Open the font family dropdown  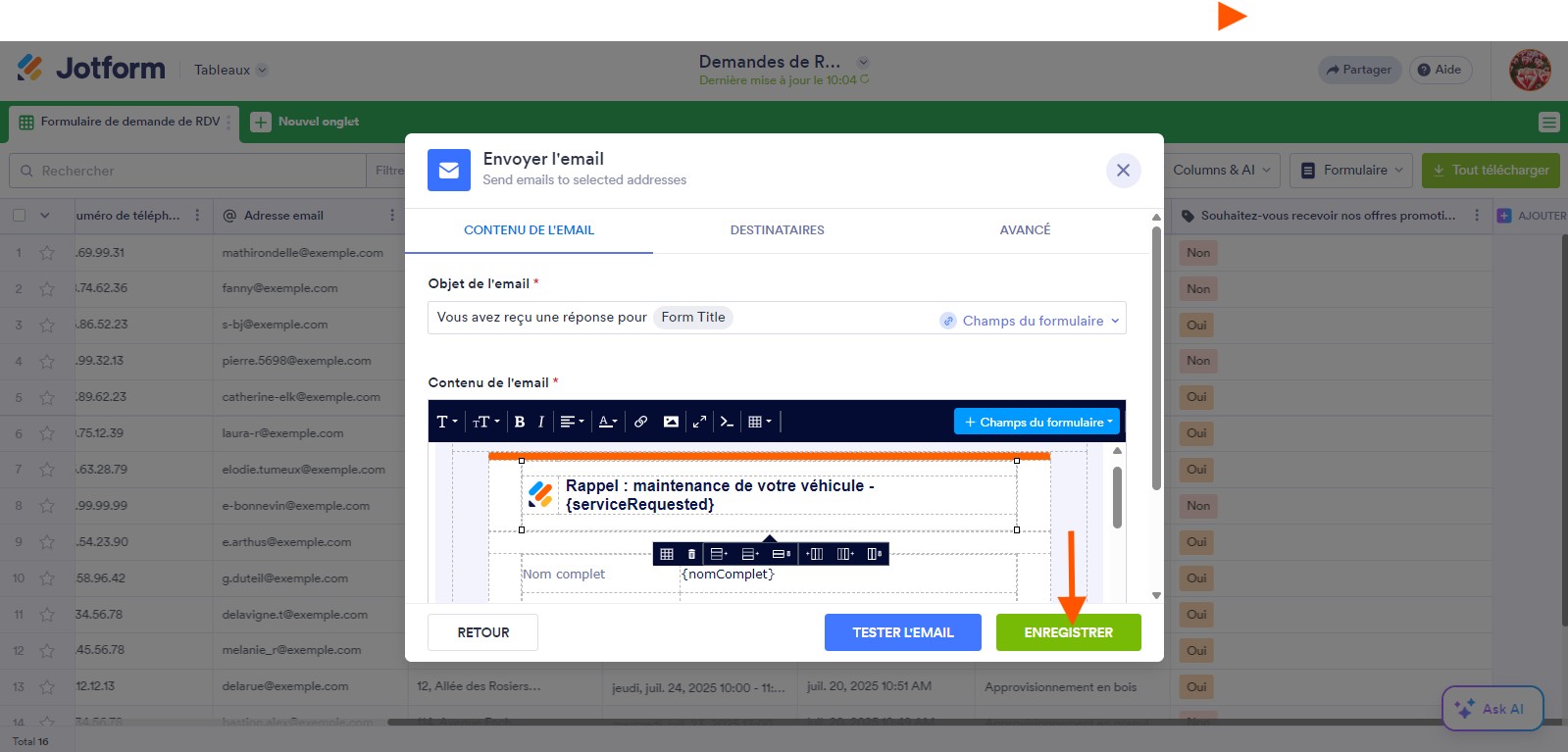click(447, 422)
